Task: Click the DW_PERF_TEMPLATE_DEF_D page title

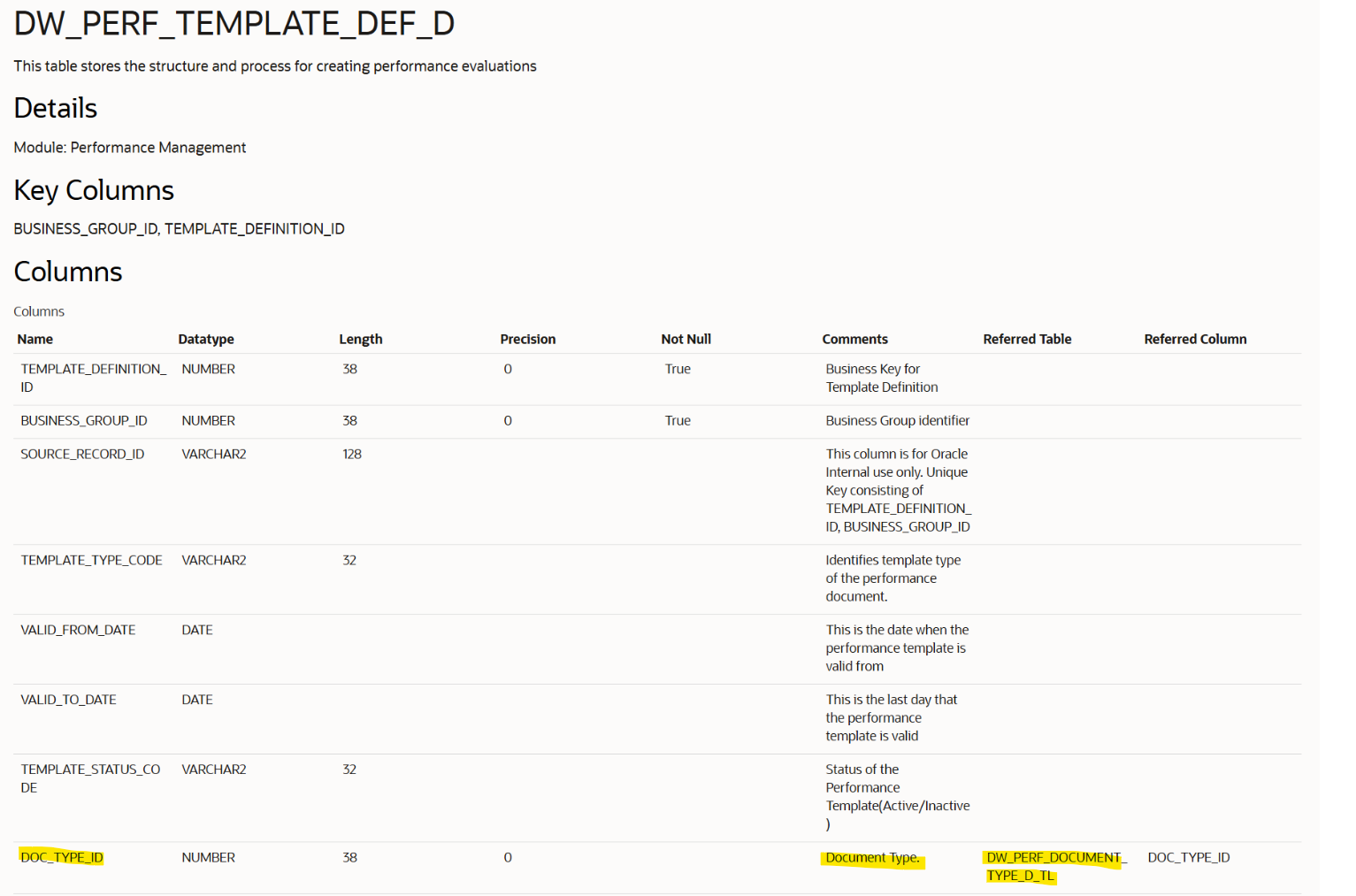Action: [x=234, y=24]
